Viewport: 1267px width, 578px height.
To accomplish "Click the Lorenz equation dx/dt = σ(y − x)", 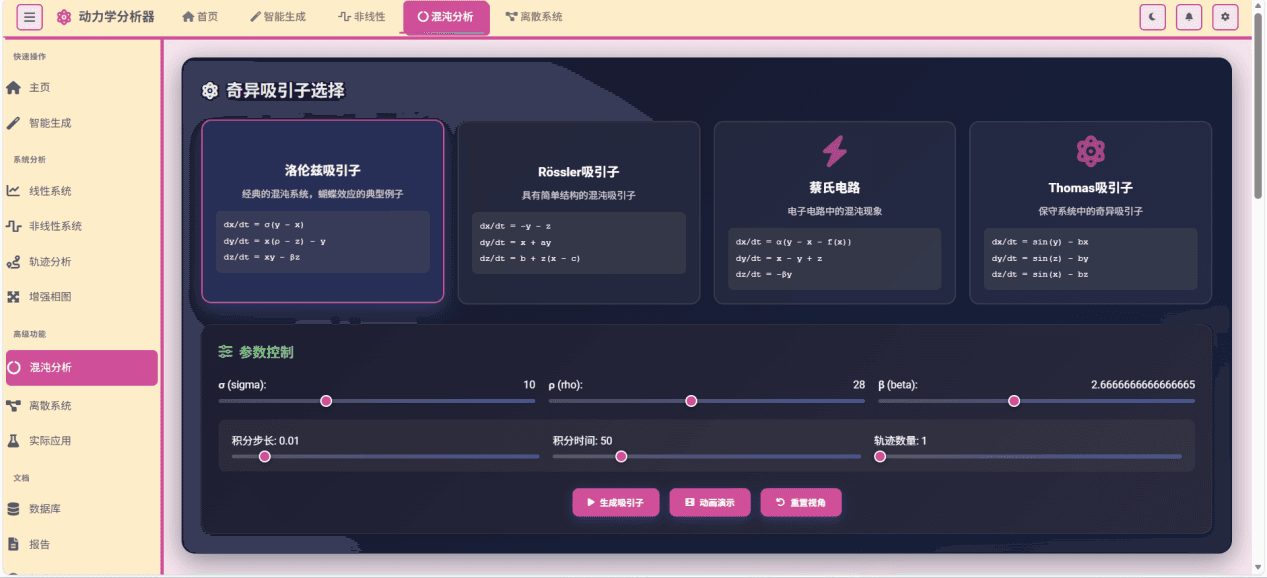I will [x=264, y=225].
